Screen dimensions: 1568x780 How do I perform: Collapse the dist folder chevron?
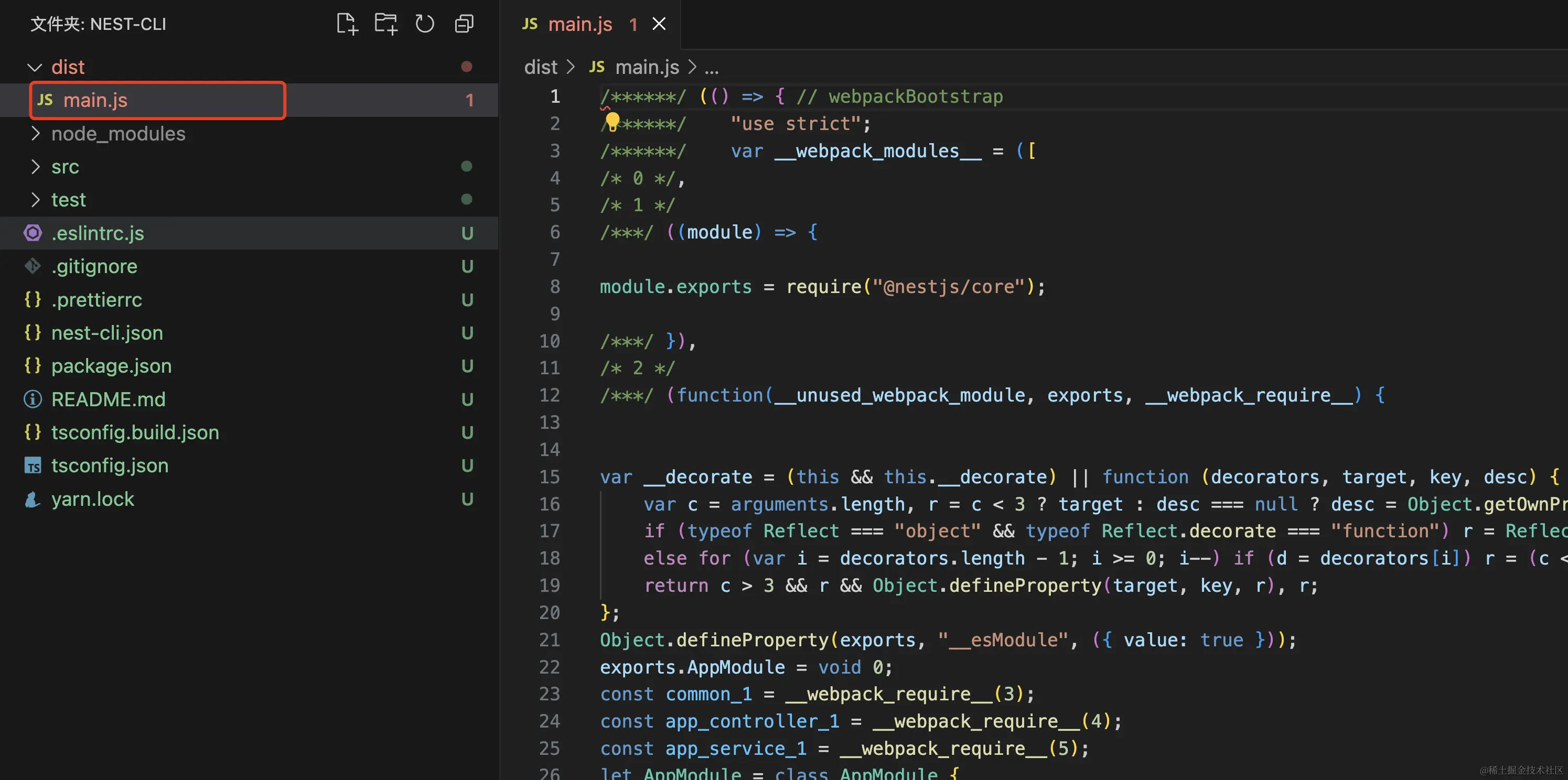[35, 67]
